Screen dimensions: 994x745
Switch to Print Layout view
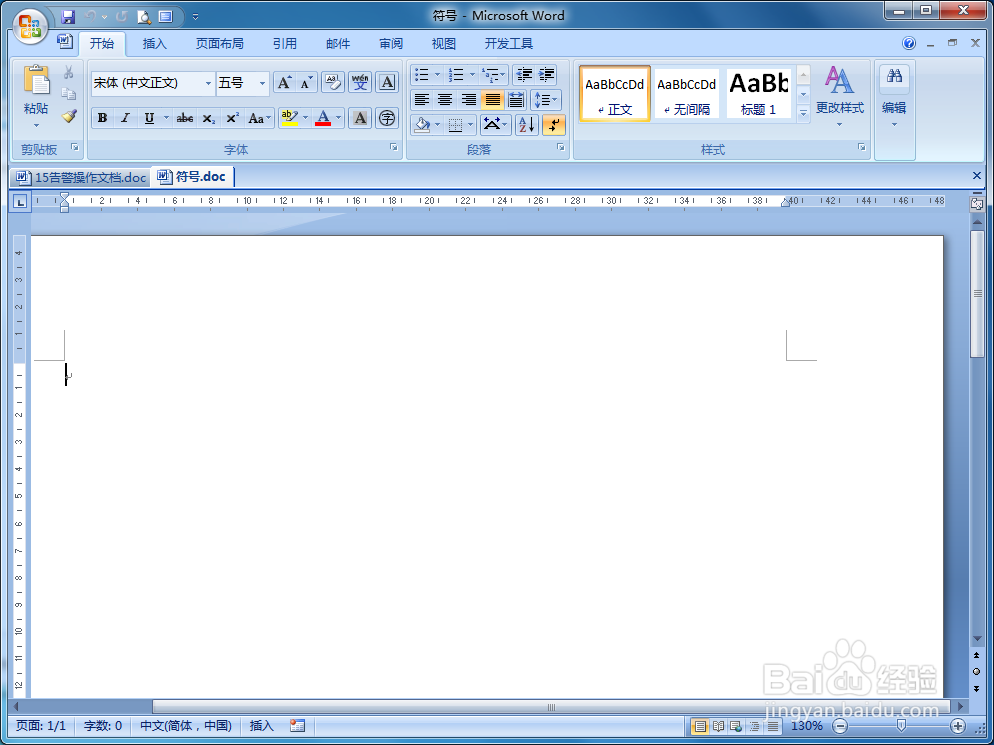tap(700, 726)
